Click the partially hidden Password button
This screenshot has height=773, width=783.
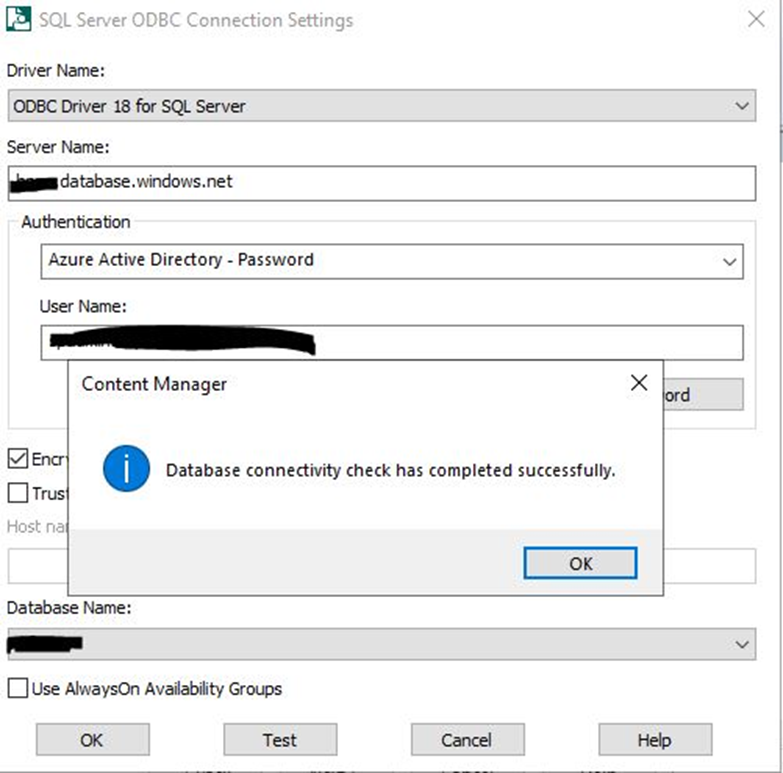(x=702, y=394)
